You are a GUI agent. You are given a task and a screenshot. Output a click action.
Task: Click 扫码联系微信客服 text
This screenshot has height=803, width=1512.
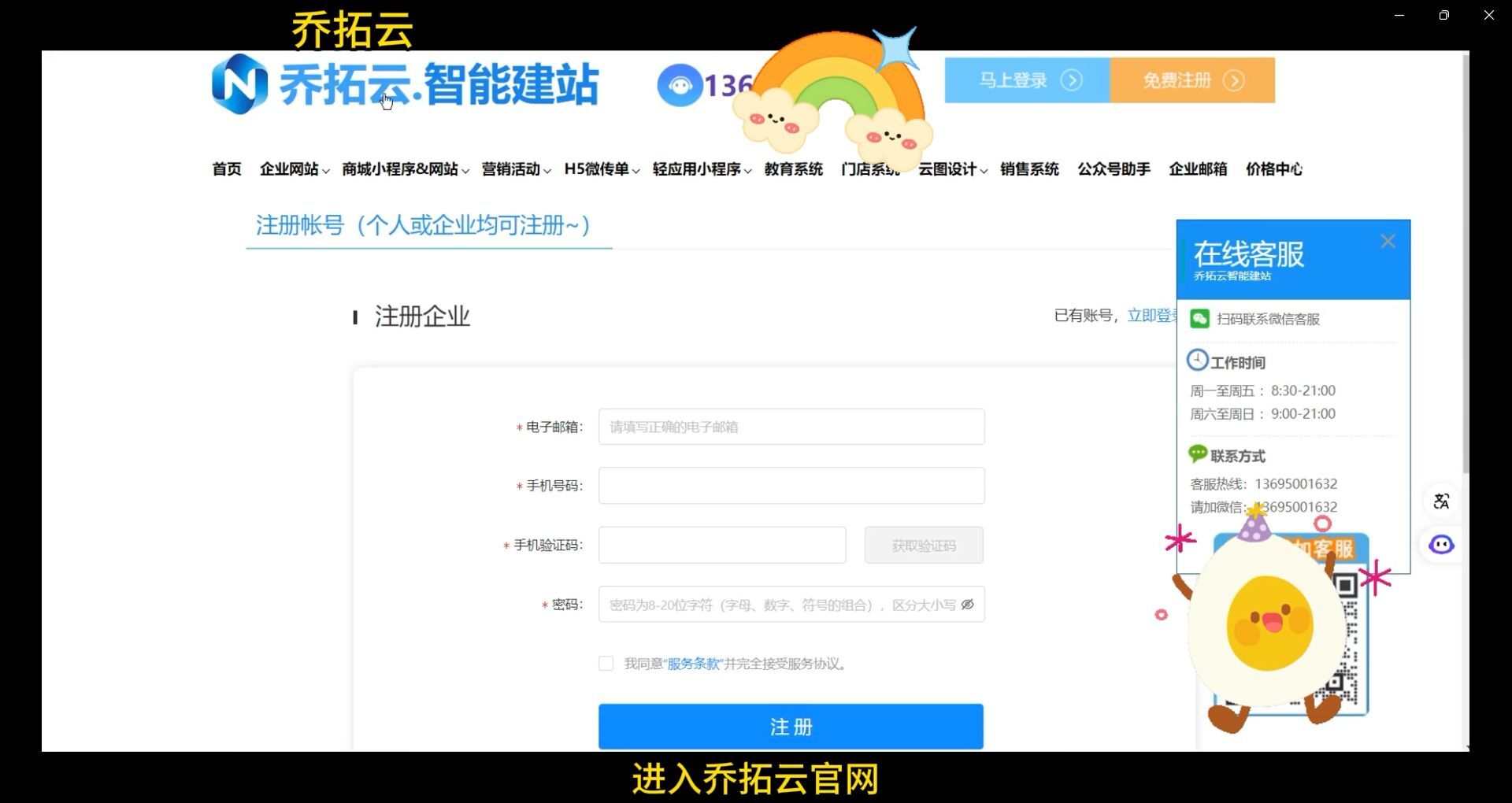pyautogui.click(x=1268, y=319)
